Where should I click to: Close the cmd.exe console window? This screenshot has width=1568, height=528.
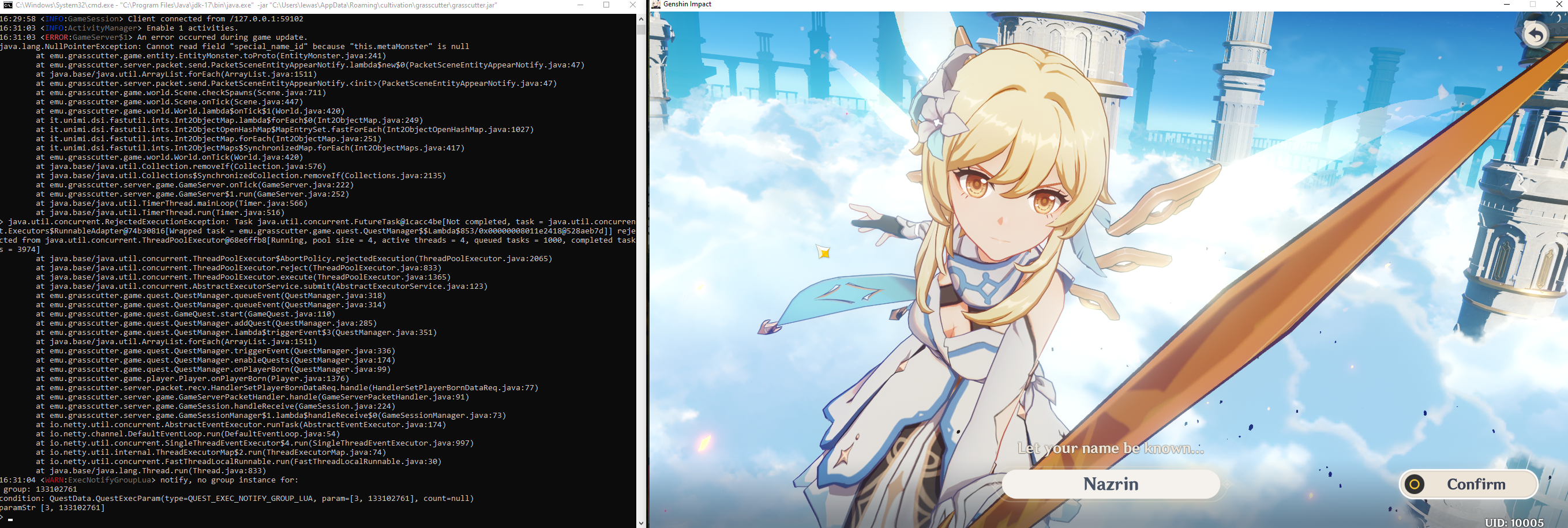(x=632, y=5)
